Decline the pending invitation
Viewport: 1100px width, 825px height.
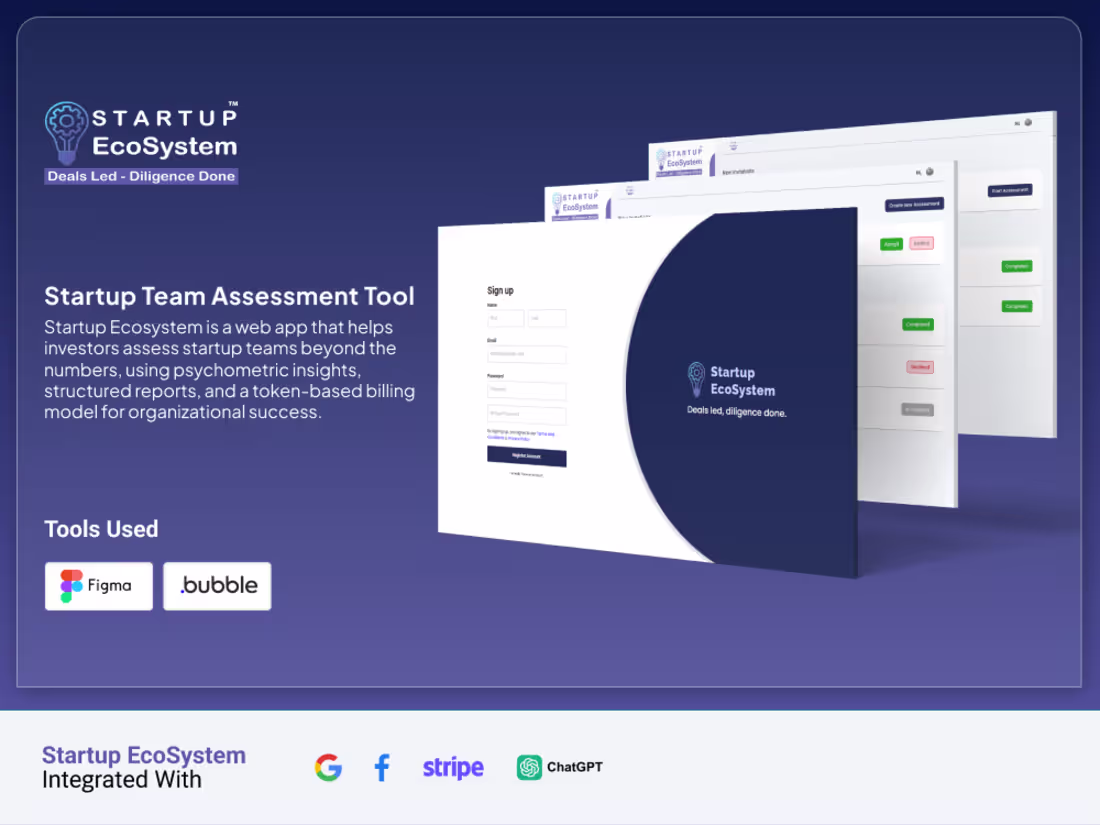click(921, 243)
